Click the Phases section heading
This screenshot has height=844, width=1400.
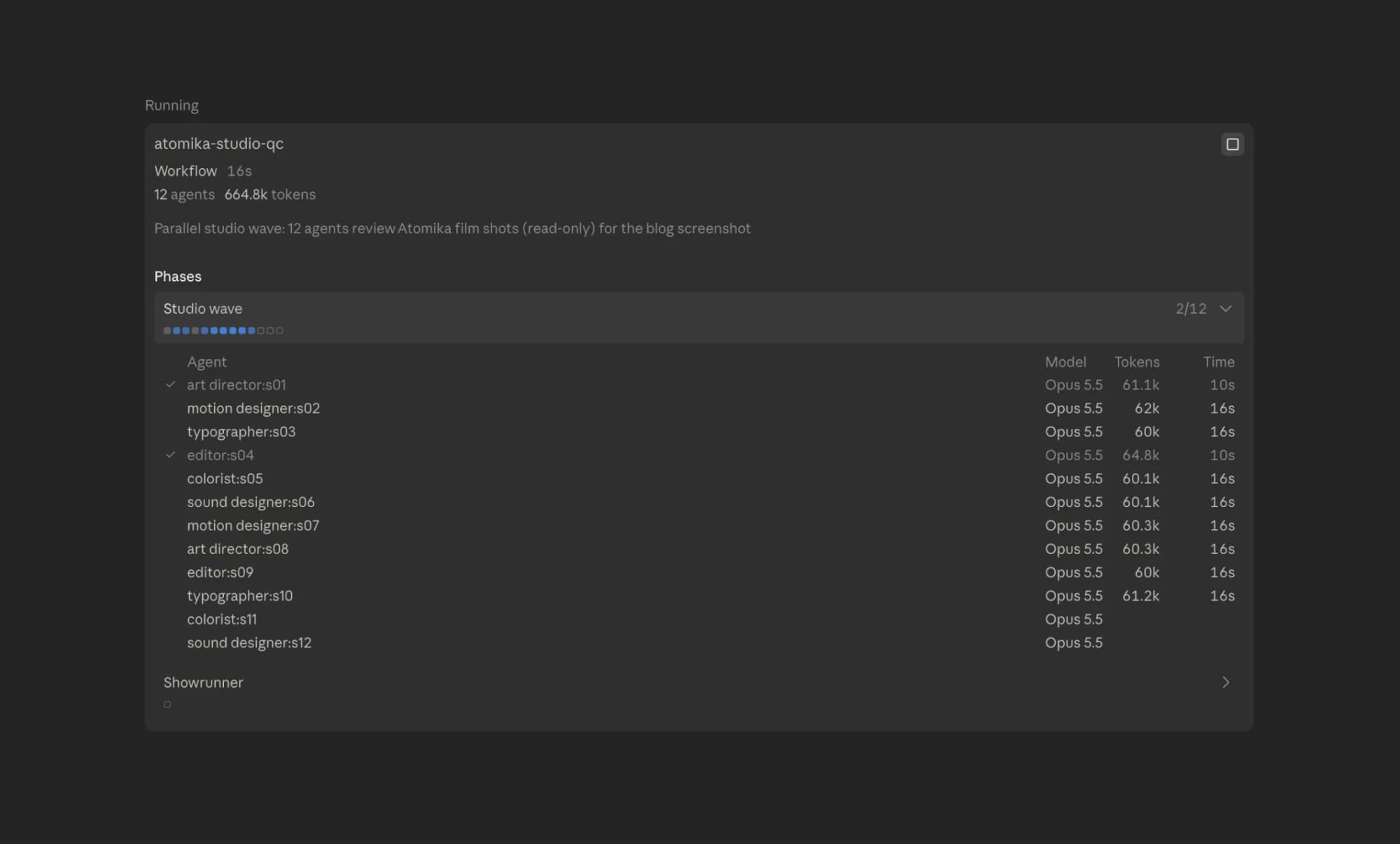click(178, 277)
